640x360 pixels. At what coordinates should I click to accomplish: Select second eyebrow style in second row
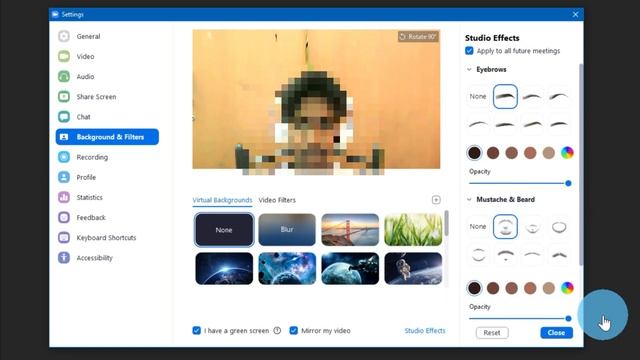click(x=505, y=124)
